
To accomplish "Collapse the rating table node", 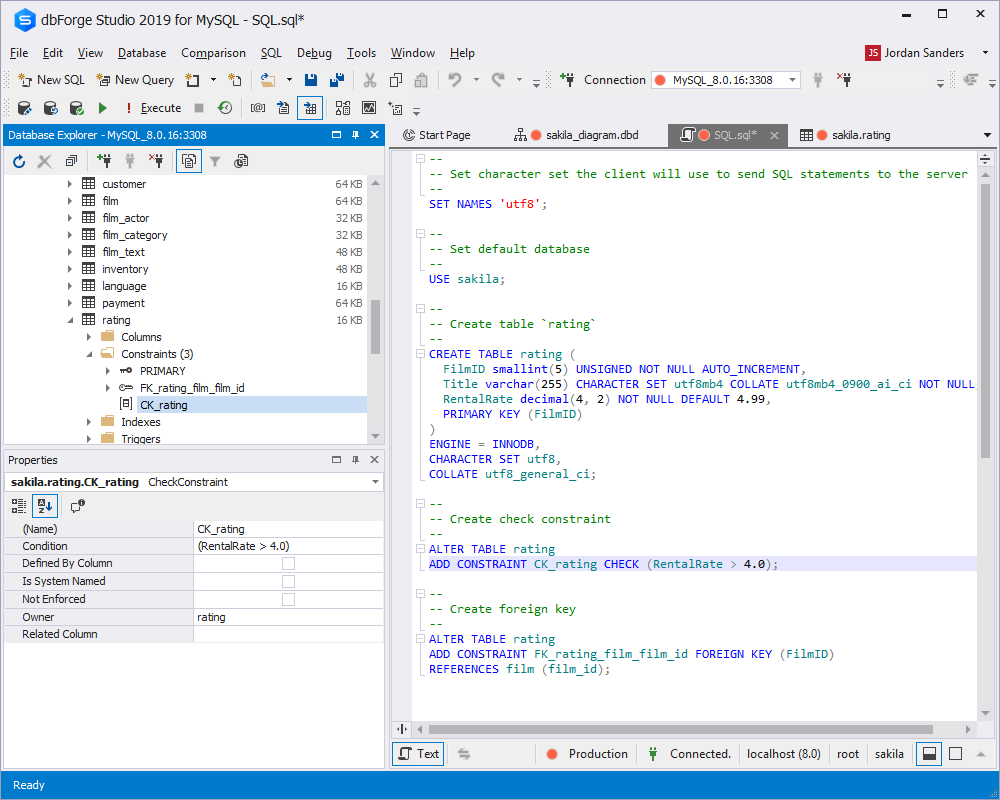I will coord(69,319).
